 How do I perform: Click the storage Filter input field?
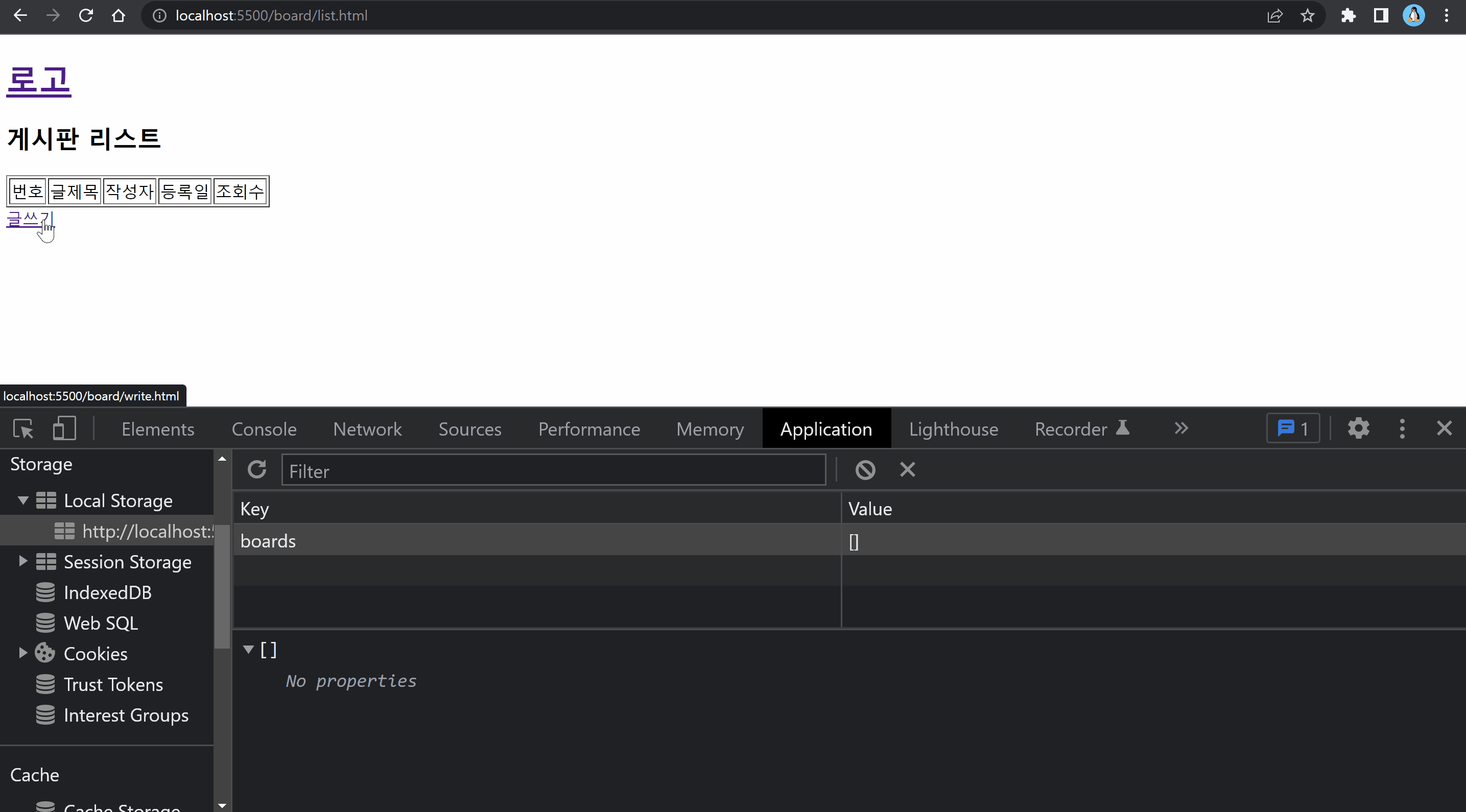click(553, 470)
